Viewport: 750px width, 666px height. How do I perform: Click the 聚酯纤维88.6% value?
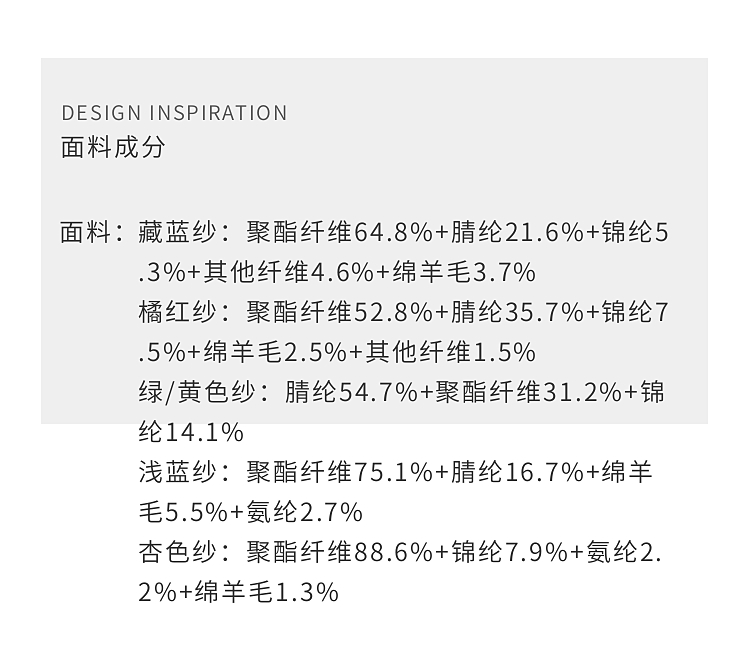tap(340, 553)
